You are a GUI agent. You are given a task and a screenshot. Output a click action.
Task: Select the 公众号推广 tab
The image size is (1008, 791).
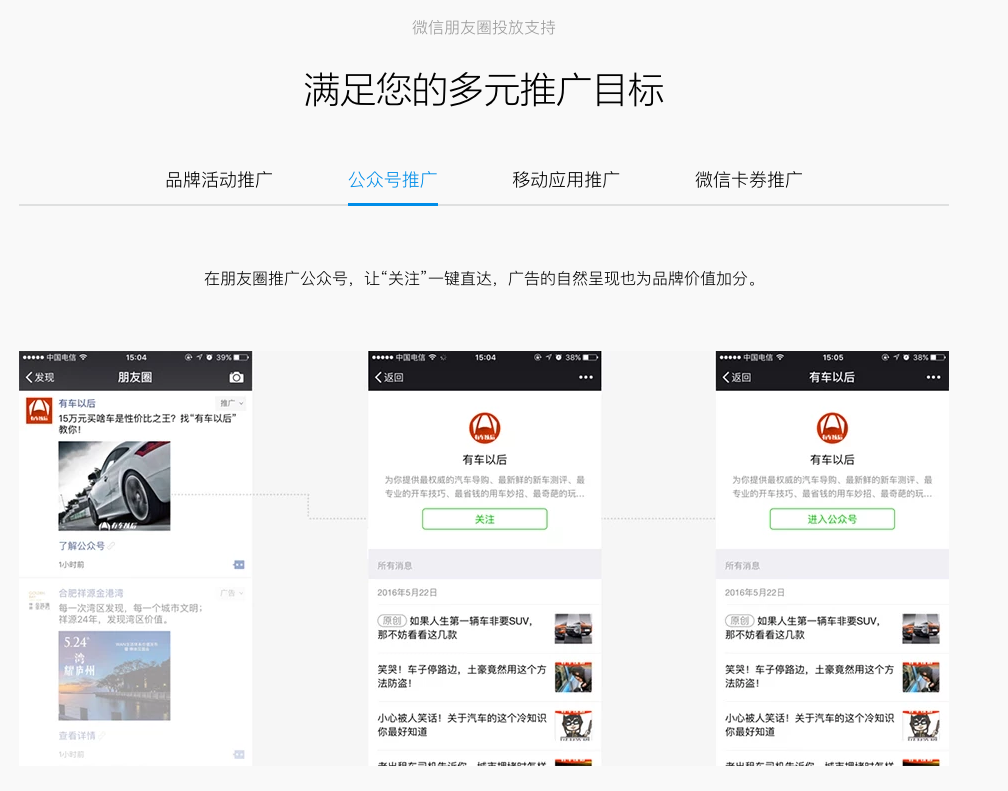point(393,179)
